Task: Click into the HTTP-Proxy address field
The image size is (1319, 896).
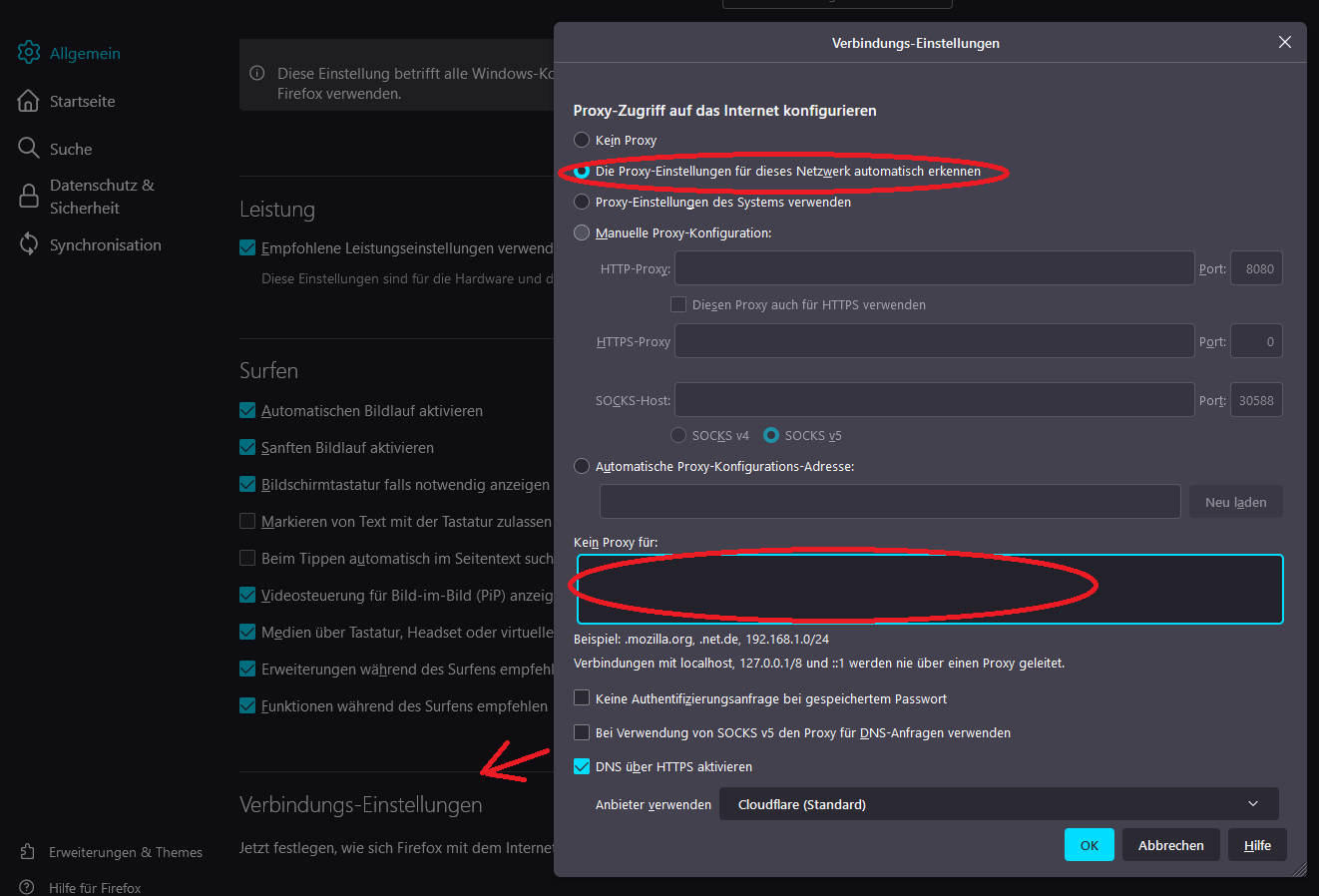Action: [935, 268]
